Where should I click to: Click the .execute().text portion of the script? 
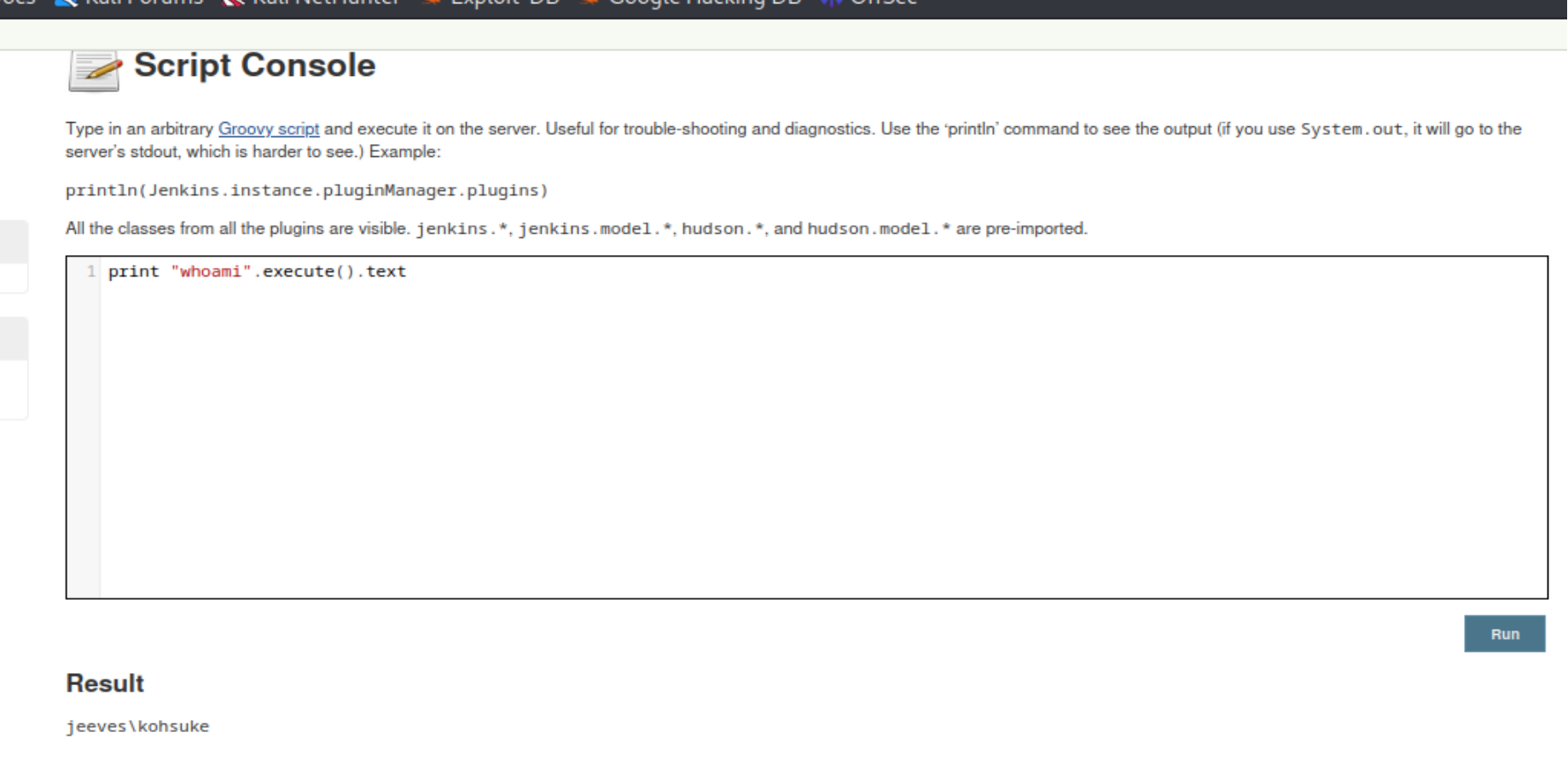(330, 271)
